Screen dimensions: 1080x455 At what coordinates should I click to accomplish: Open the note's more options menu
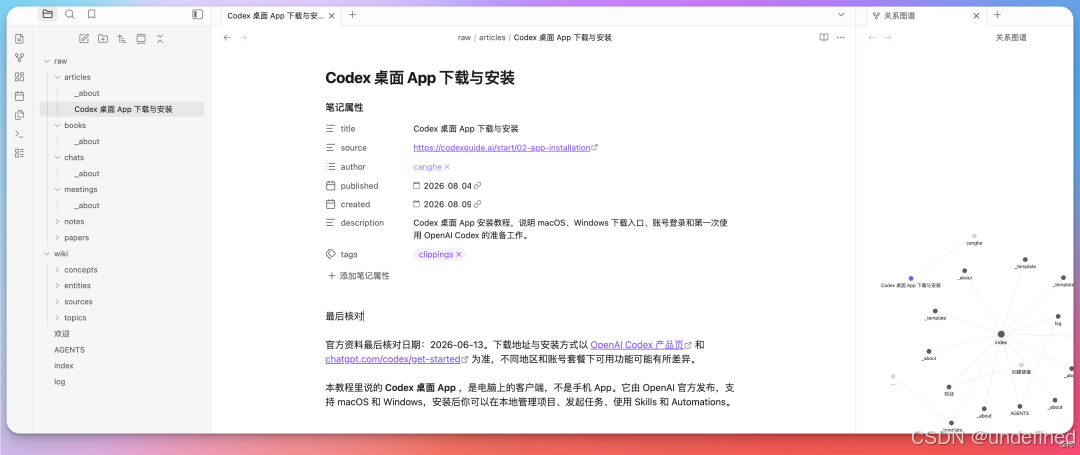coord(840,38)
